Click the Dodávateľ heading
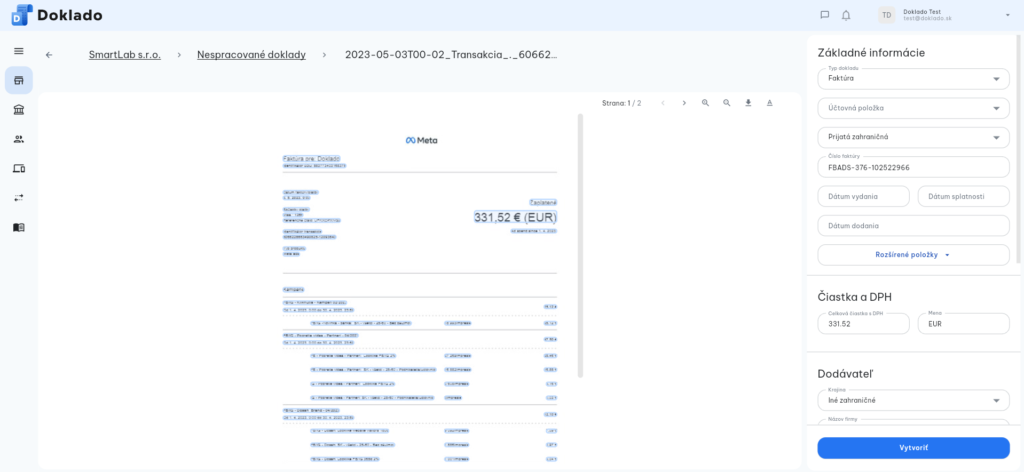Screen dimensions: 1024x472 (845, 373)
